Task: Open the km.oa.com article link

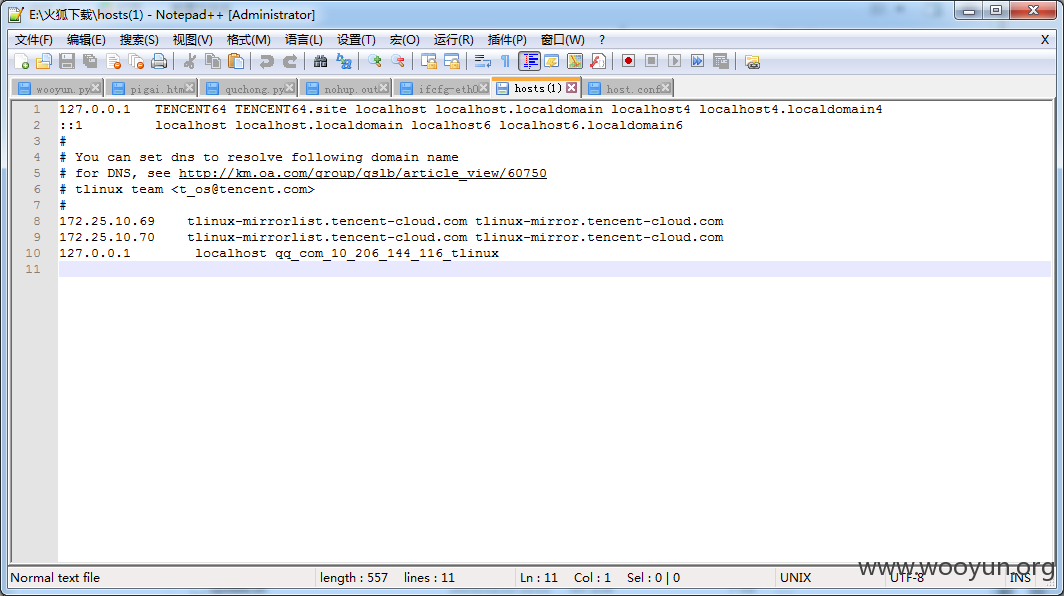Action: pyautogui.click(x=362, y=173)
